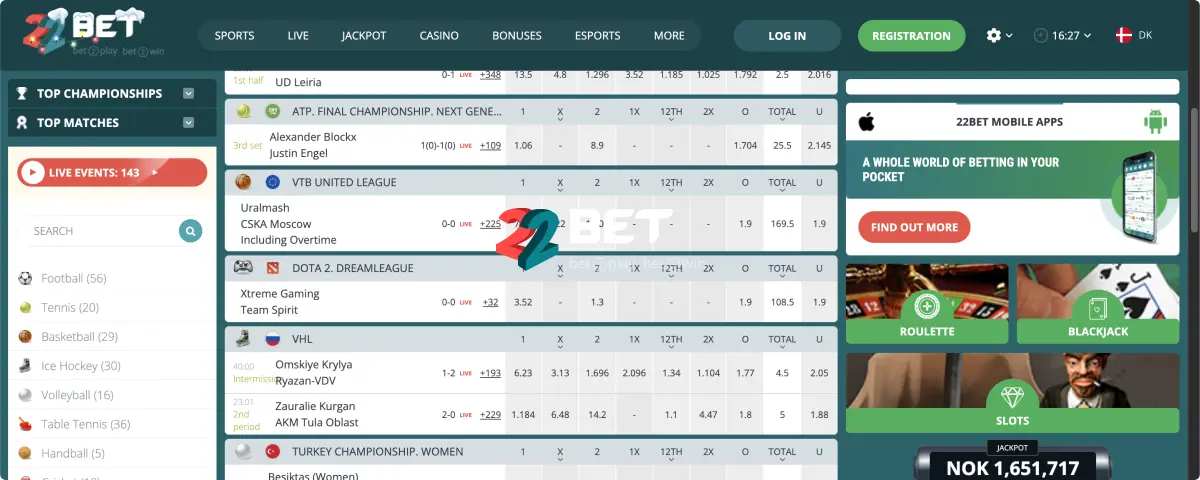Click the play icon in Live Events
The width and height of the screenshot is (1200, 480).
coord(33,173)
